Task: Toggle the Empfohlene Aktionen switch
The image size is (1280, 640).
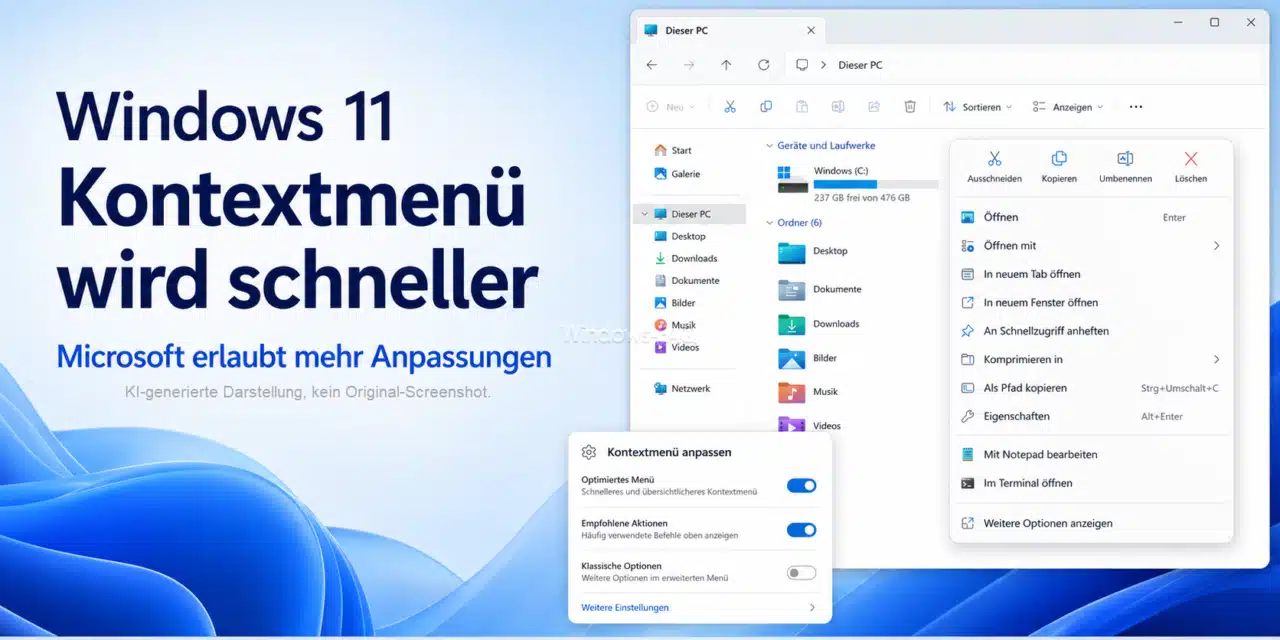Action: coord(802,529)
